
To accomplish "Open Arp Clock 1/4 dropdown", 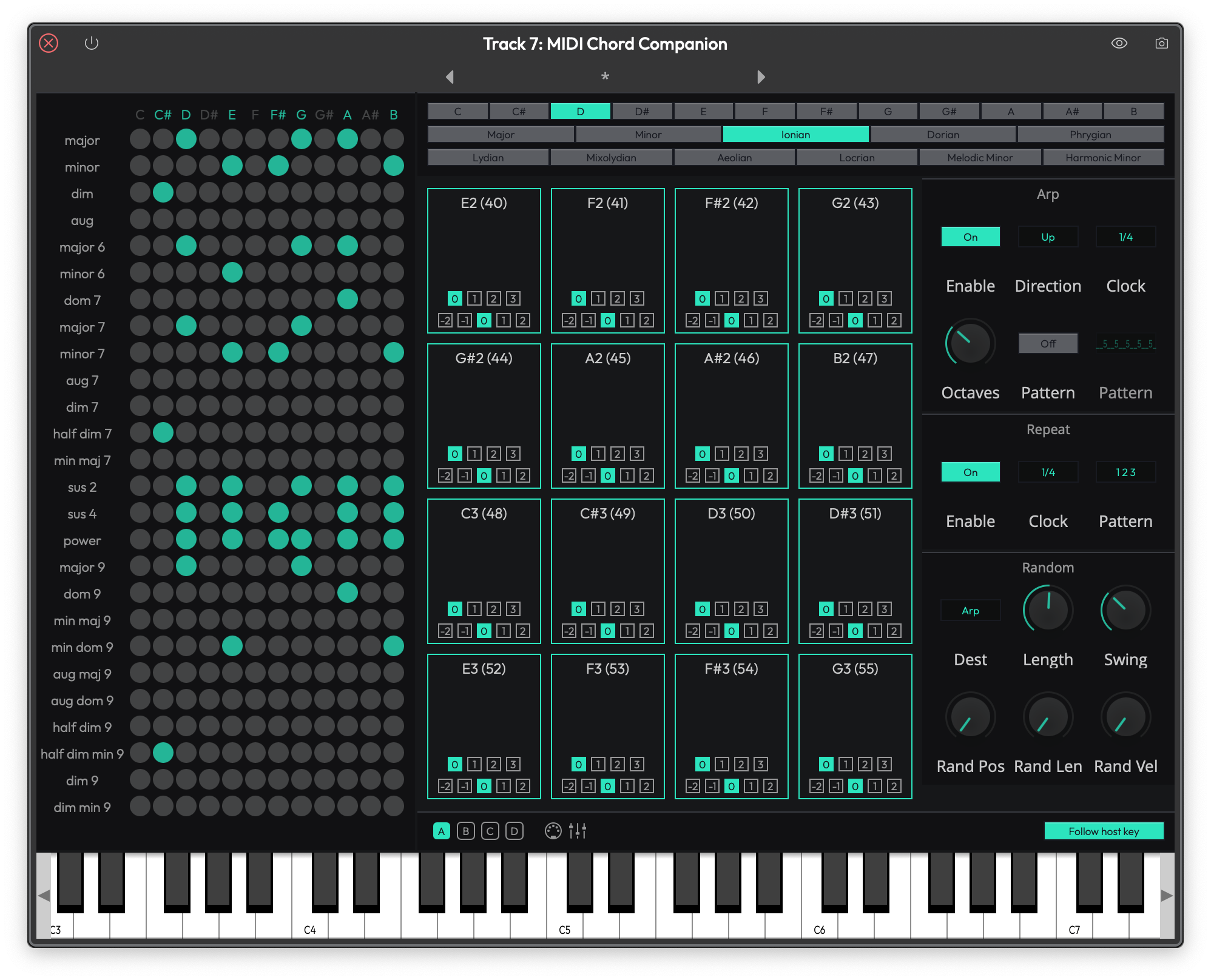I will [x=1126, y=237].
